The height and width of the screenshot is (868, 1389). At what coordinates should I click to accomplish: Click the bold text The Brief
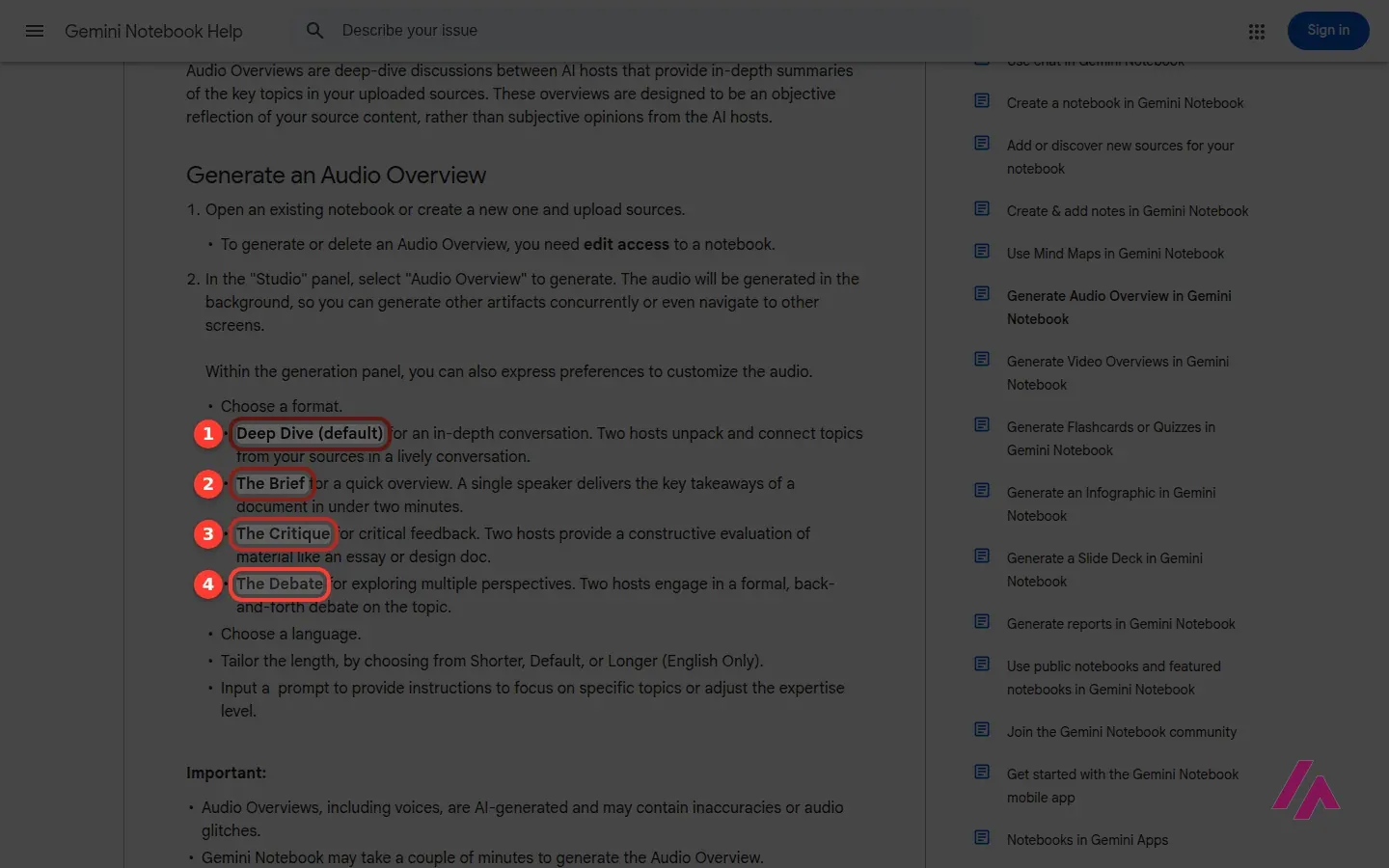click(271, 484)
